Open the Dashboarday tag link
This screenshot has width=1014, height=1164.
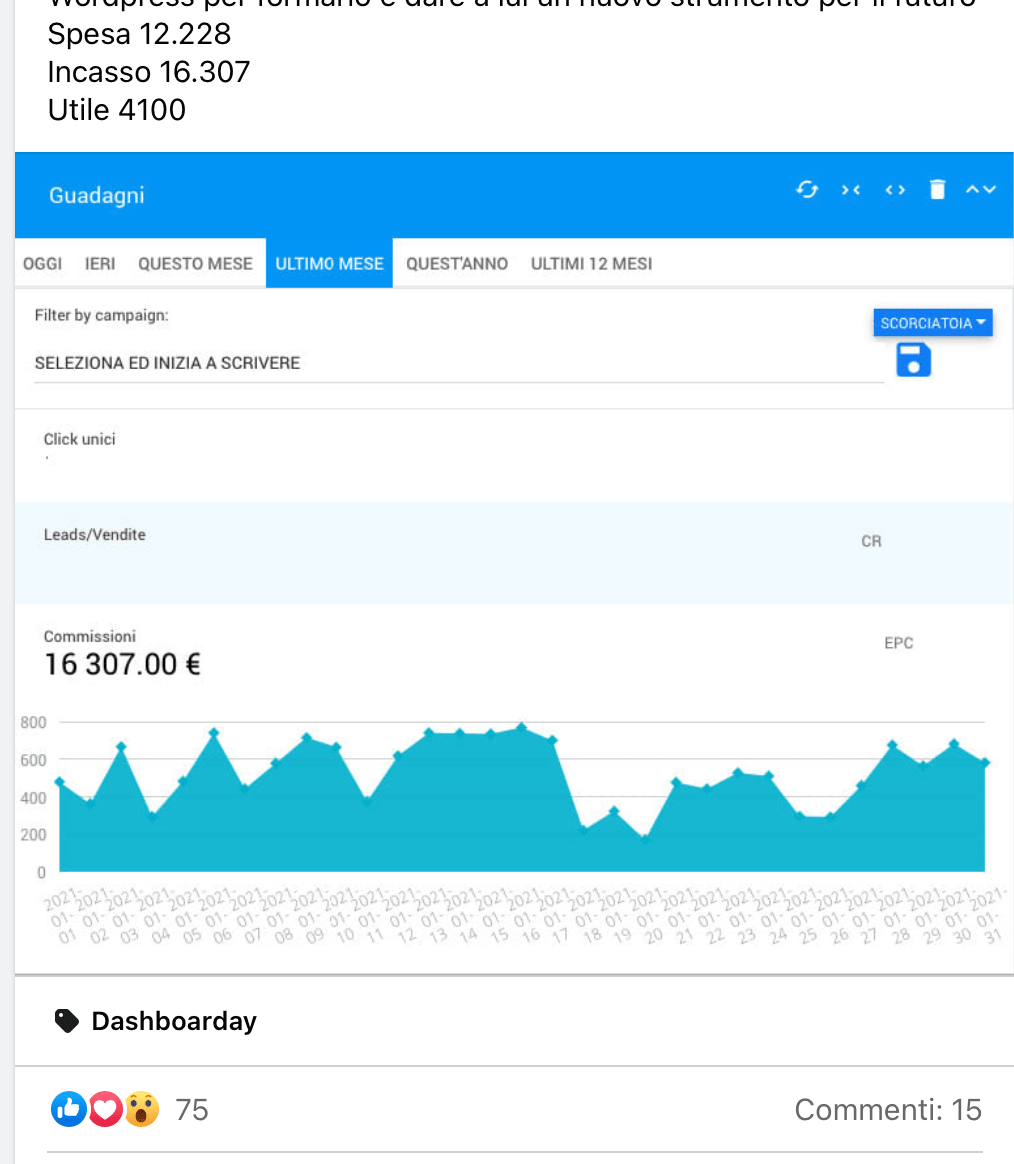[x=174, y=1021]
